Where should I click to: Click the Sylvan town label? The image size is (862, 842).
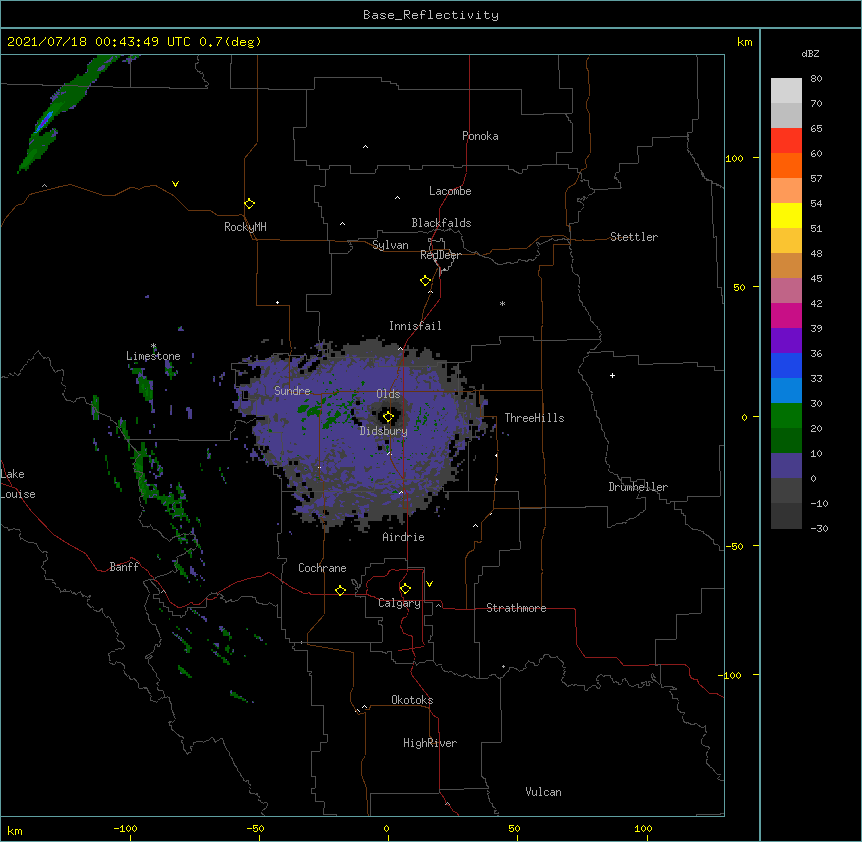pyautogui.click(x=390, y=245)
